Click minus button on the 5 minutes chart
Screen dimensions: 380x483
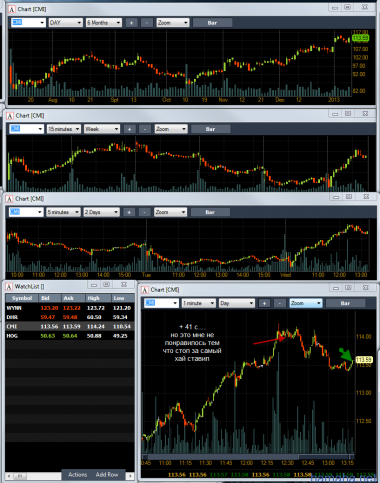(144, 212)
